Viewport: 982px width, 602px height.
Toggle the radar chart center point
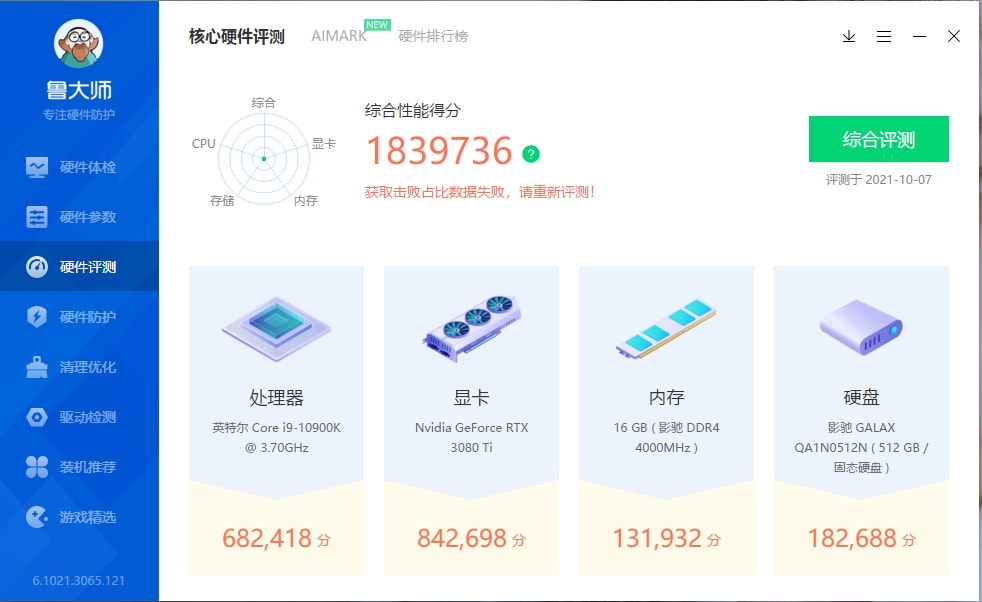263,156
